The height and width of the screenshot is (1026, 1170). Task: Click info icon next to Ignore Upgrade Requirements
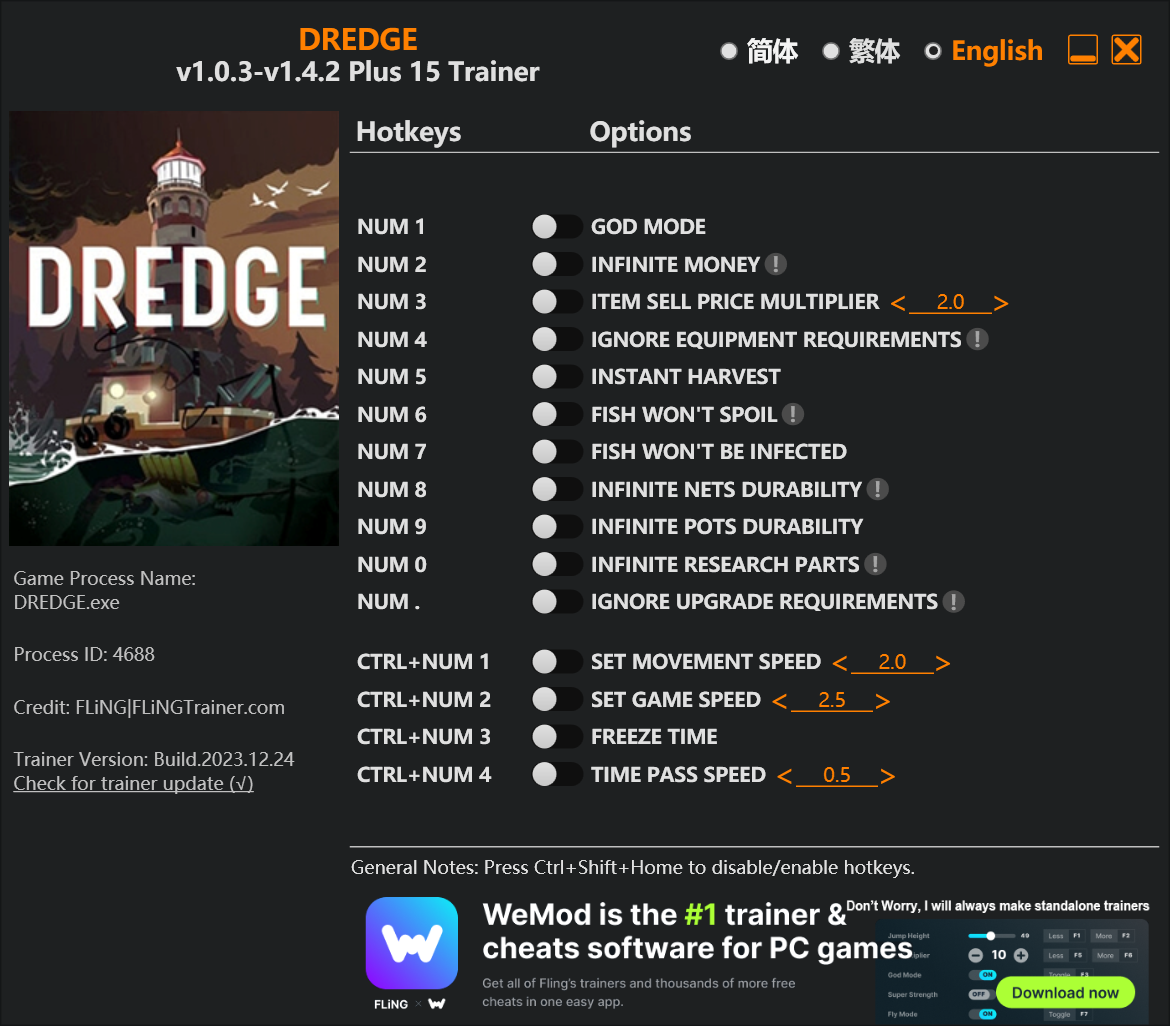point(953,601)
